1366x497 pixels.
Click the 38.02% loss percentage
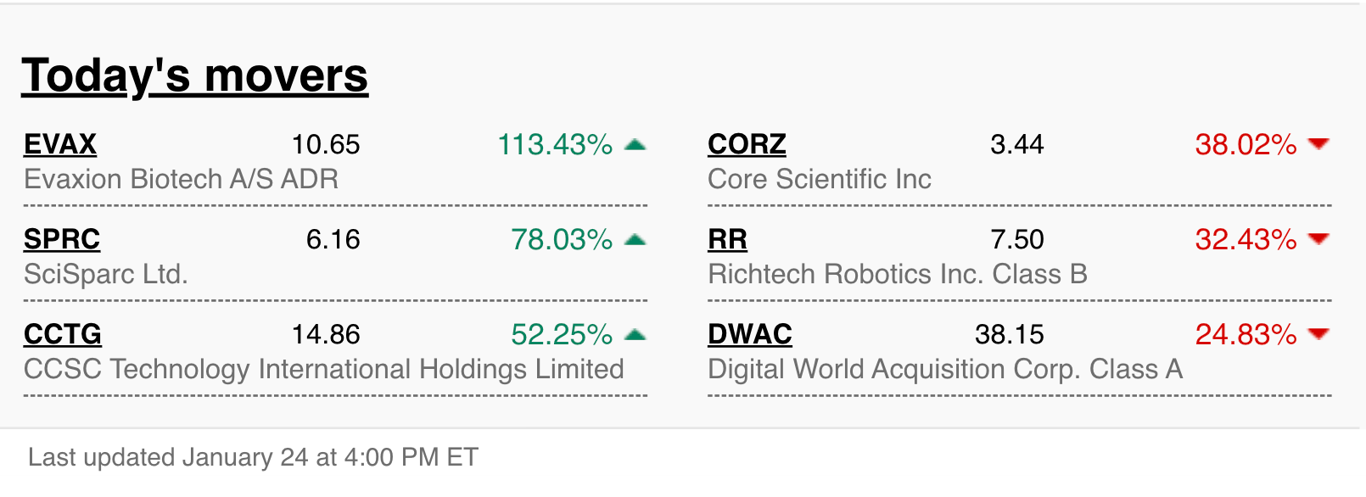pos(1246,145)
